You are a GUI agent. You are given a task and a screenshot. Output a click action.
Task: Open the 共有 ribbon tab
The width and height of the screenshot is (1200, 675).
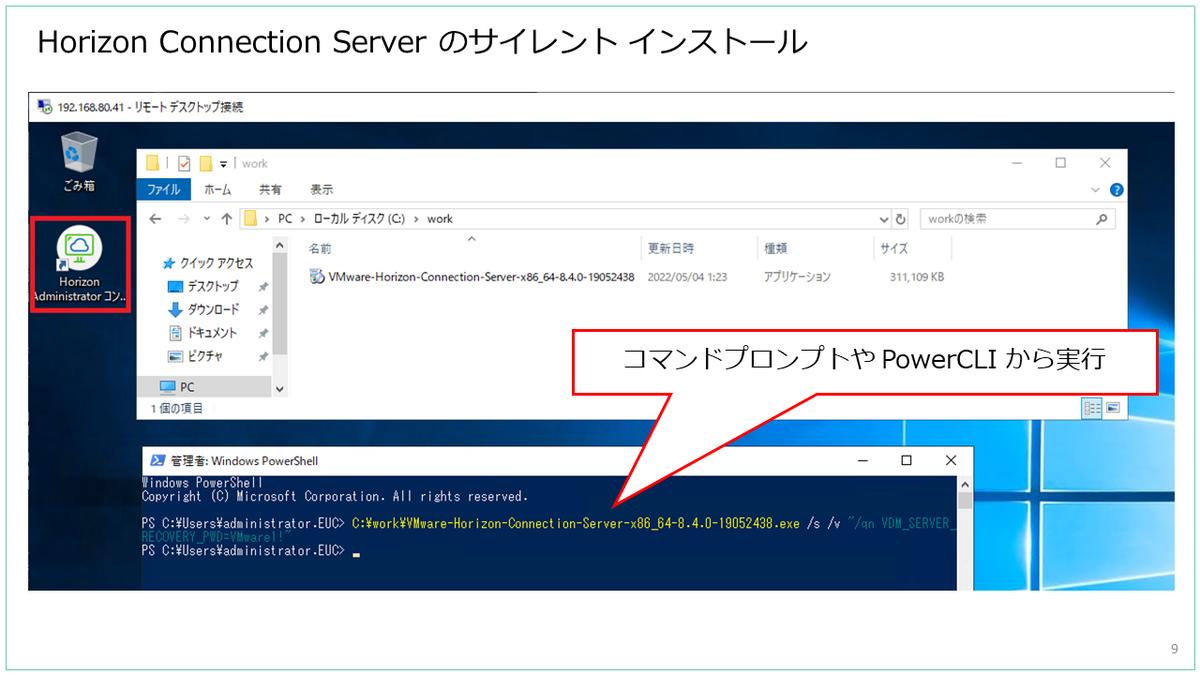tap(270, 189)
